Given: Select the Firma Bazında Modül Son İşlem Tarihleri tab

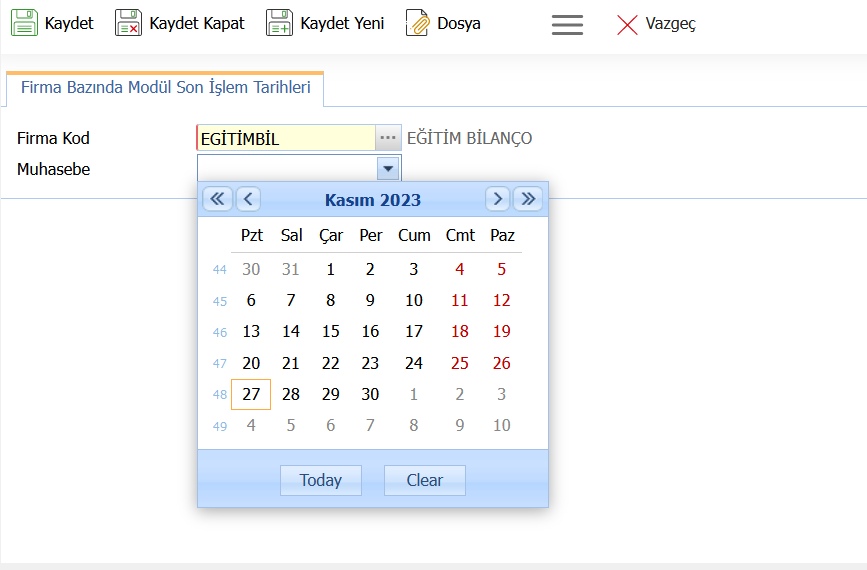Looking at the screenshot, I should [165, 88].
